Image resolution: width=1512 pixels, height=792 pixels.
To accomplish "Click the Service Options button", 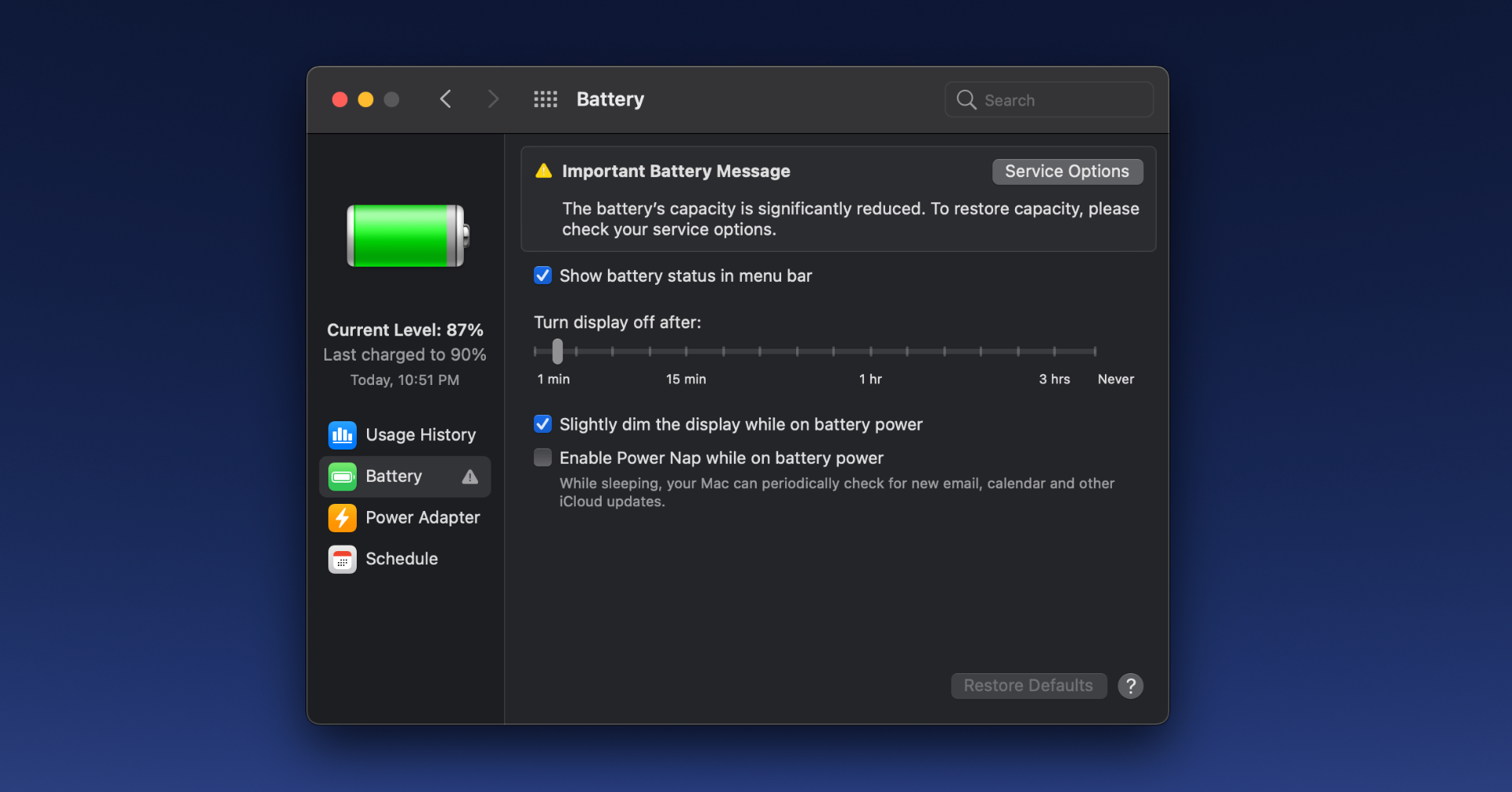I will click(x=1067, y=172).
